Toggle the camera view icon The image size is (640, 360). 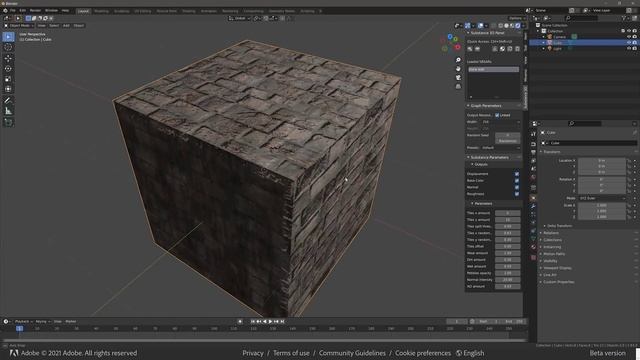(x=458, y=78)
